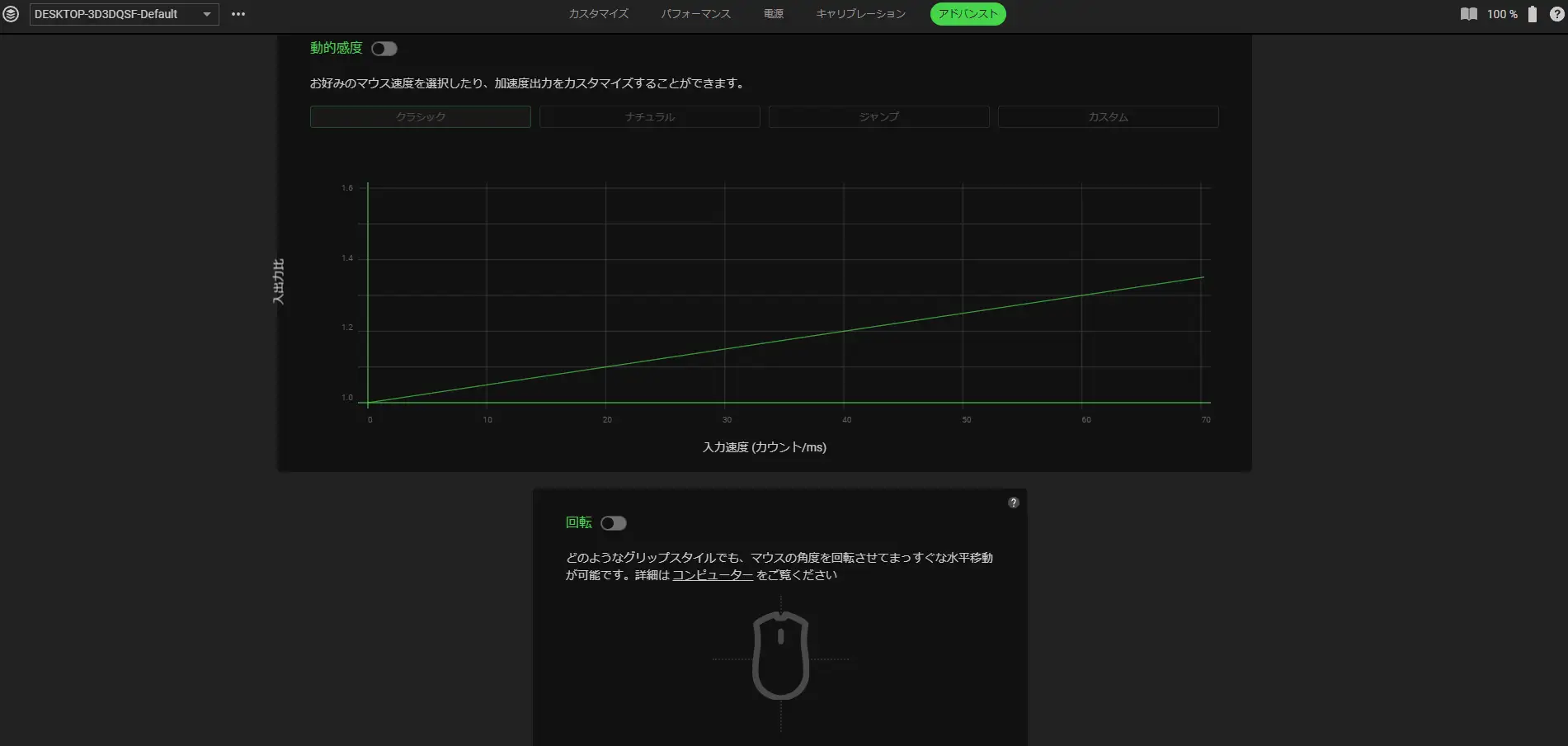Viewport: 1568px width, 746px height.
Task: Select the カスタム preset button
Action: 1108,117
